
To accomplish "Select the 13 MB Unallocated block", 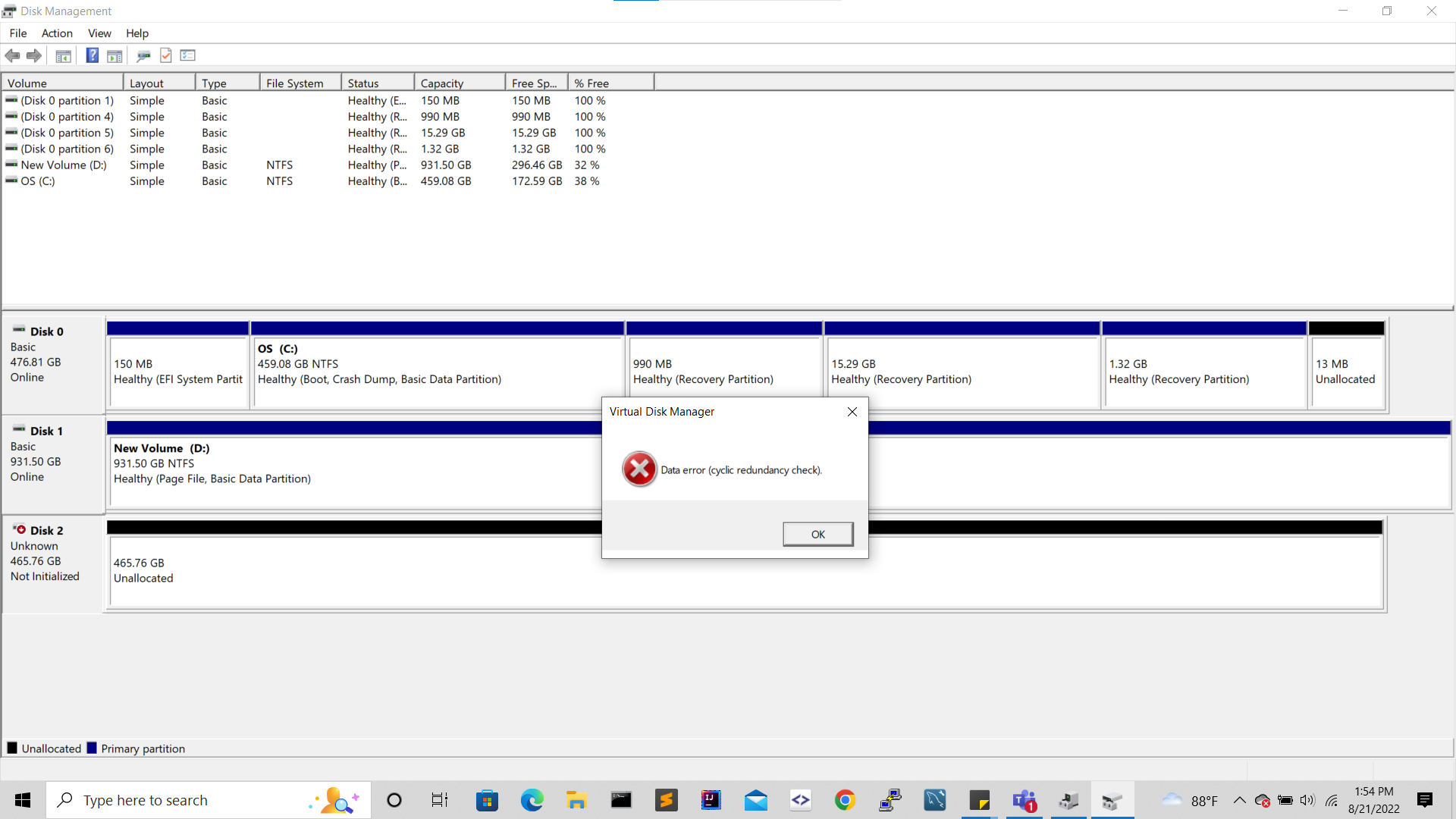I will [x=1348, y=366].
